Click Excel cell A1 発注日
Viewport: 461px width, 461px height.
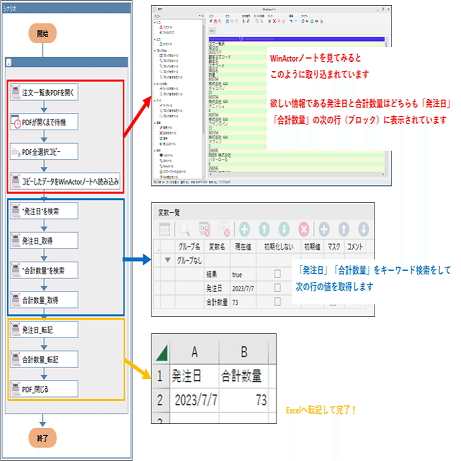(194, 376)
